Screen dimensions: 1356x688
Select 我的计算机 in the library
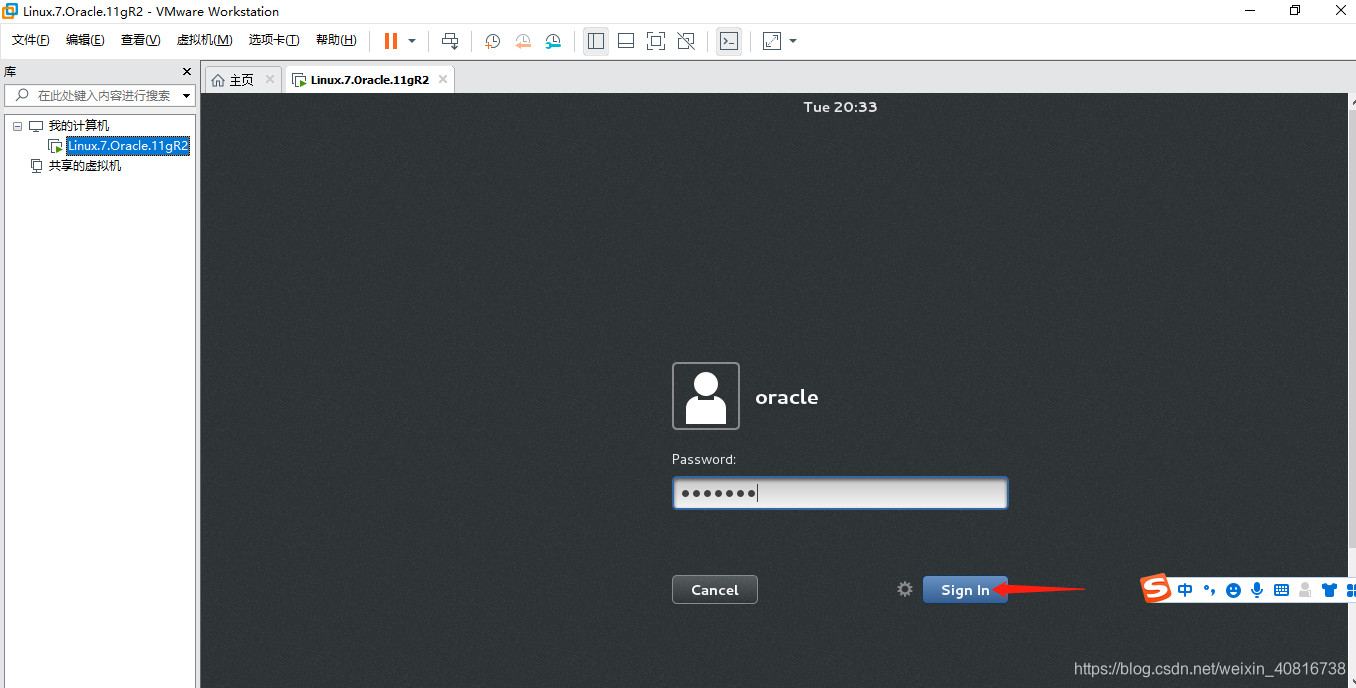tap(79, 126)
